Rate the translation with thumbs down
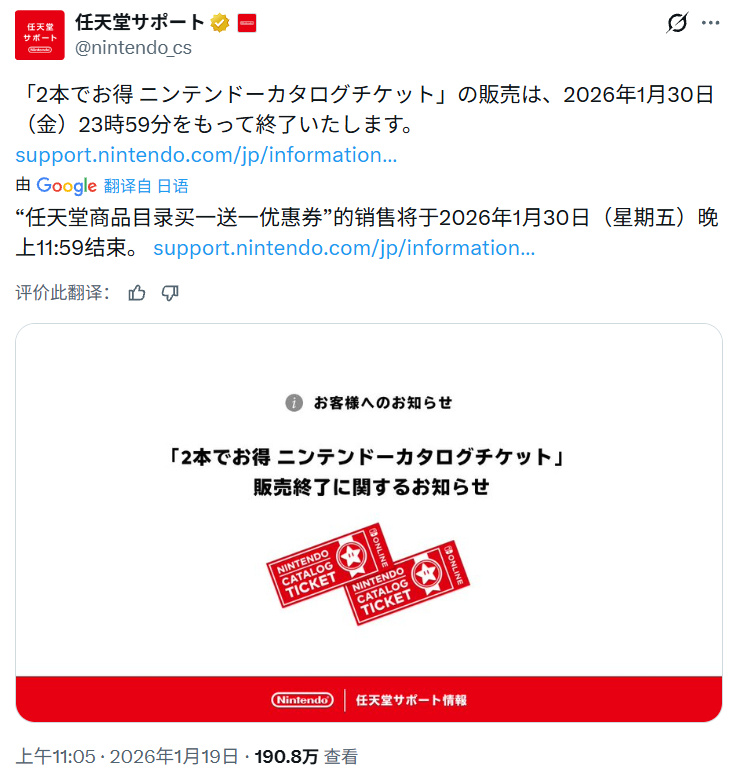Viewport: 738px width, 776px height. point(170,293)
